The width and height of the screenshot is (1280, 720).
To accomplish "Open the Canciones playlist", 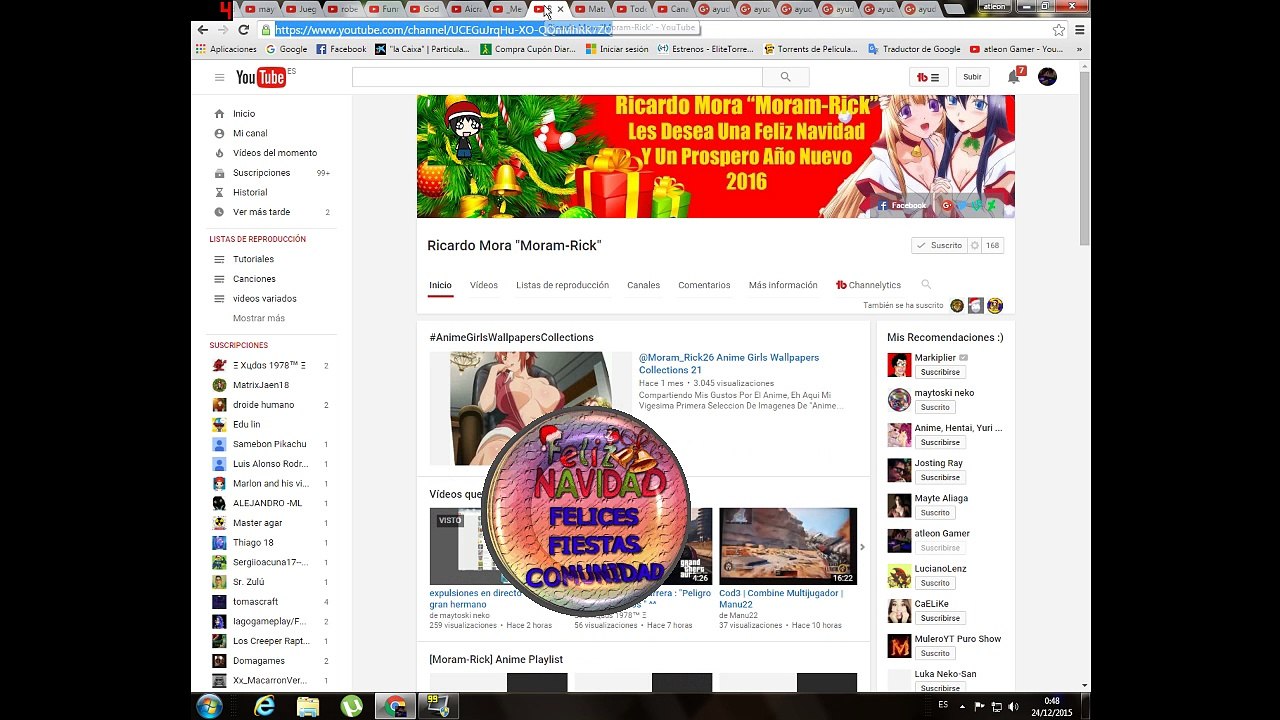I will tap(254, 279).
